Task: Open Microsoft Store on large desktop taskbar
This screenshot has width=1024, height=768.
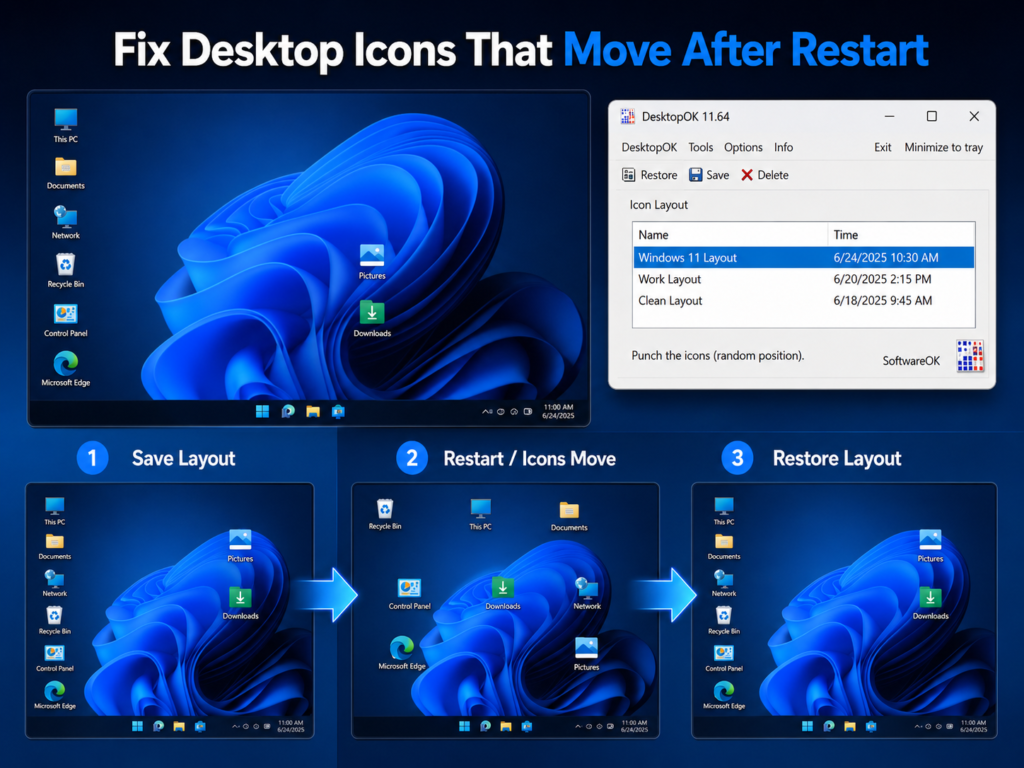Action: click(x=338, y=411)
